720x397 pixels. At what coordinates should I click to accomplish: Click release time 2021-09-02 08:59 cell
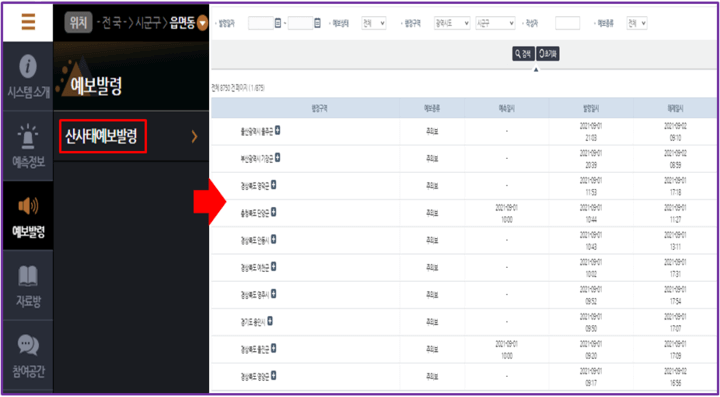(675, 158)
